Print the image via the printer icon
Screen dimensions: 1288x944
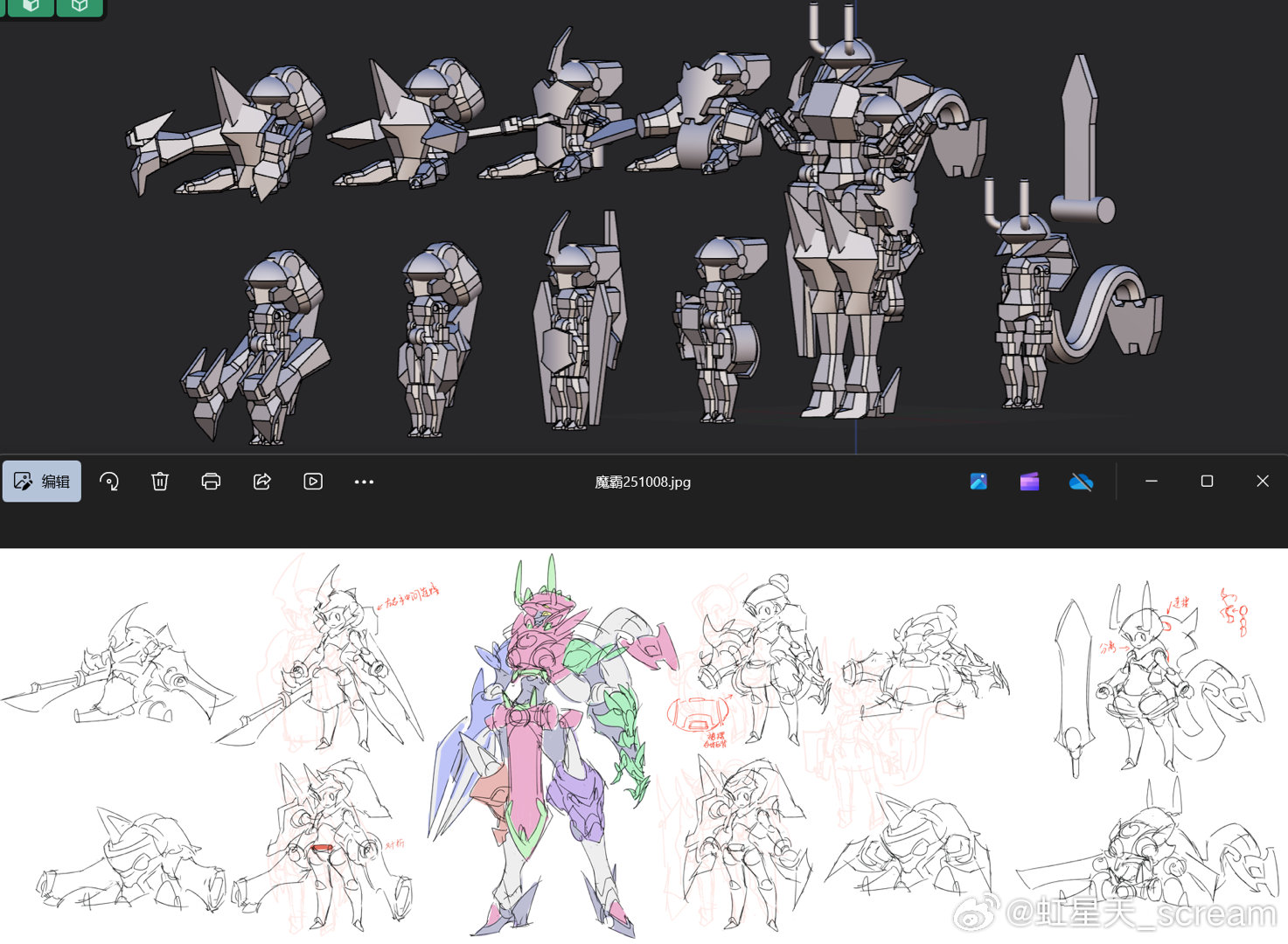[x=211, y=482]
